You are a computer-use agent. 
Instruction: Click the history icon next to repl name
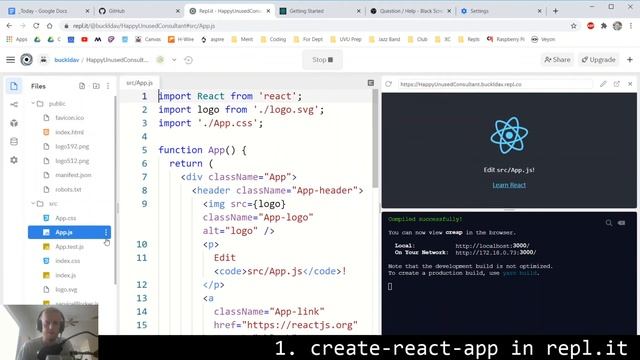pos(188,60)
